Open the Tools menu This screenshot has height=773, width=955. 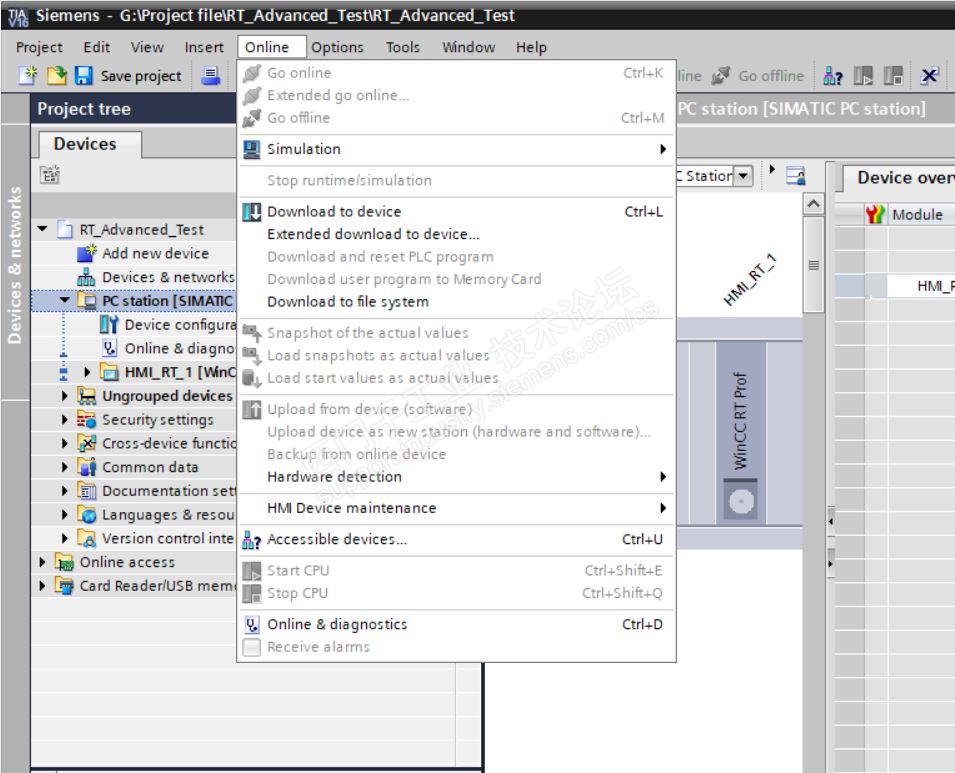(x=403, y=47)
